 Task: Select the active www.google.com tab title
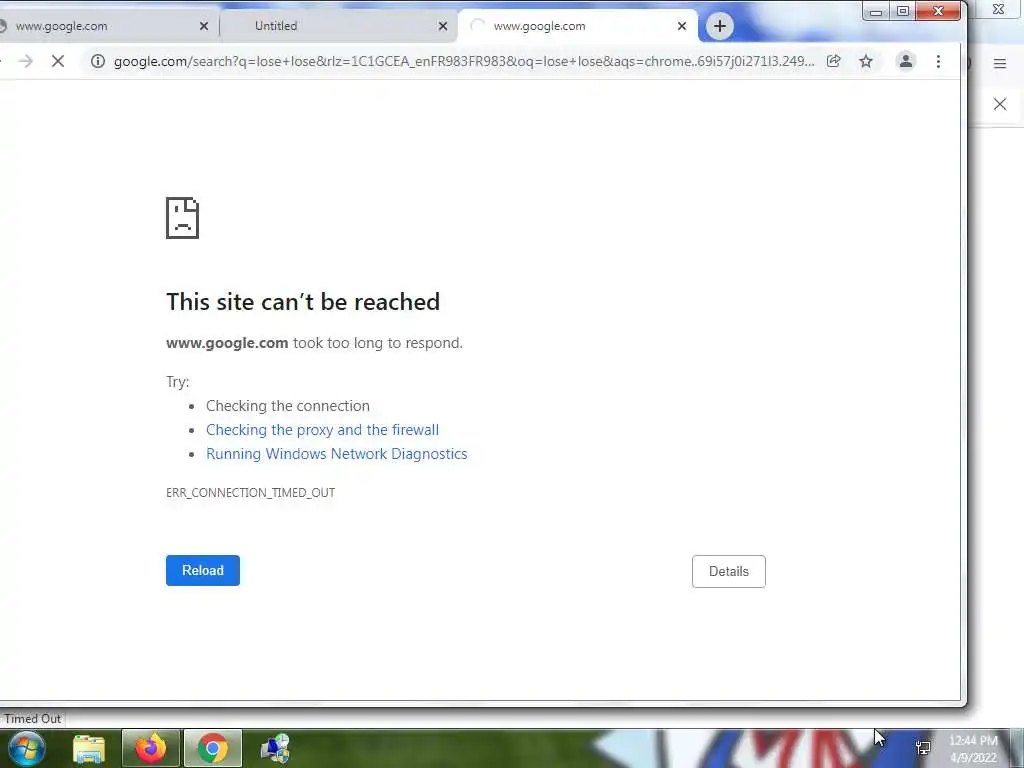coord(539,26)
